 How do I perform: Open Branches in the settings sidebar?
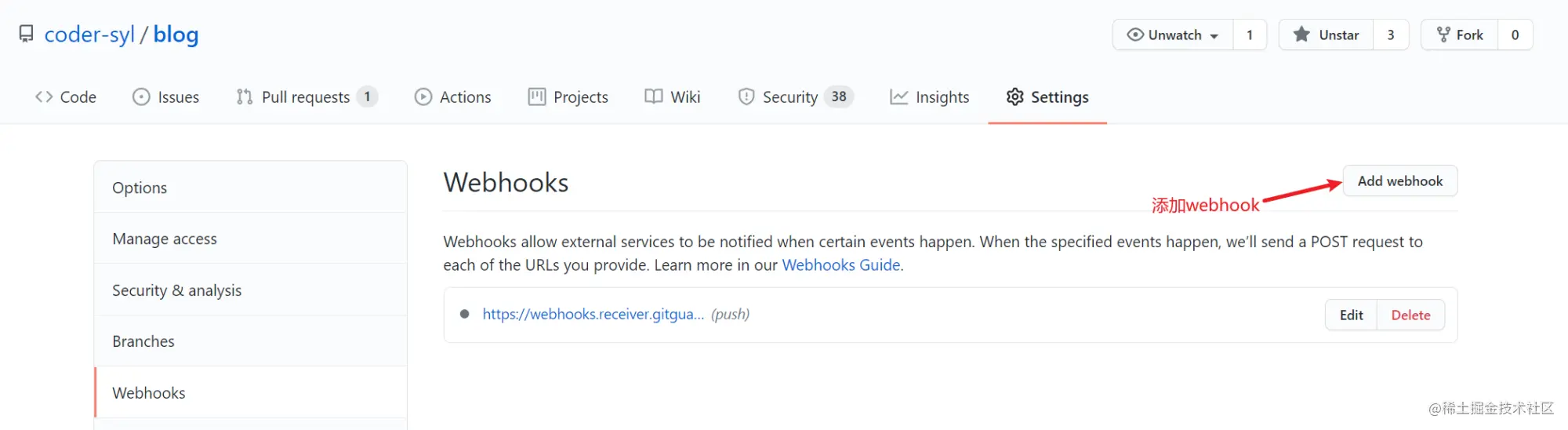[251, 341]
